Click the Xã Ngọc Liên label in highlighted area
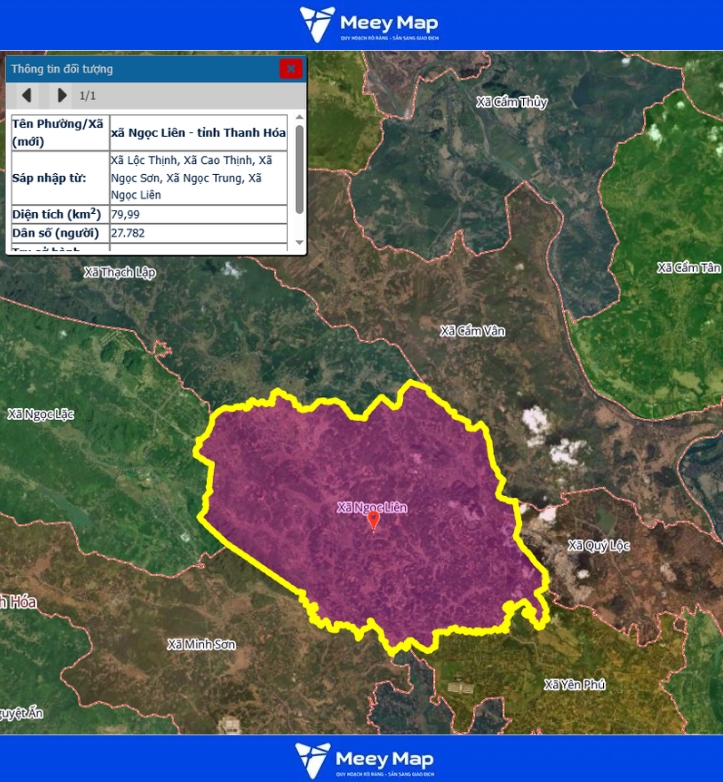 pos(372,507)
